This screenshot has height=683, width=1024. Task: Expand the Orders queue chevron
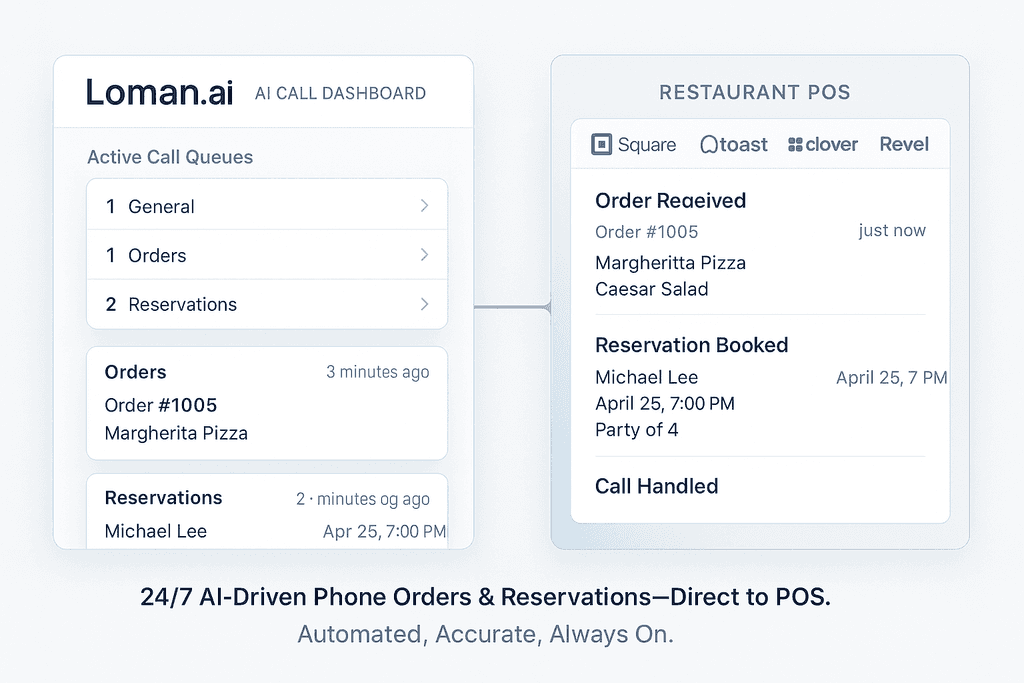424,255
